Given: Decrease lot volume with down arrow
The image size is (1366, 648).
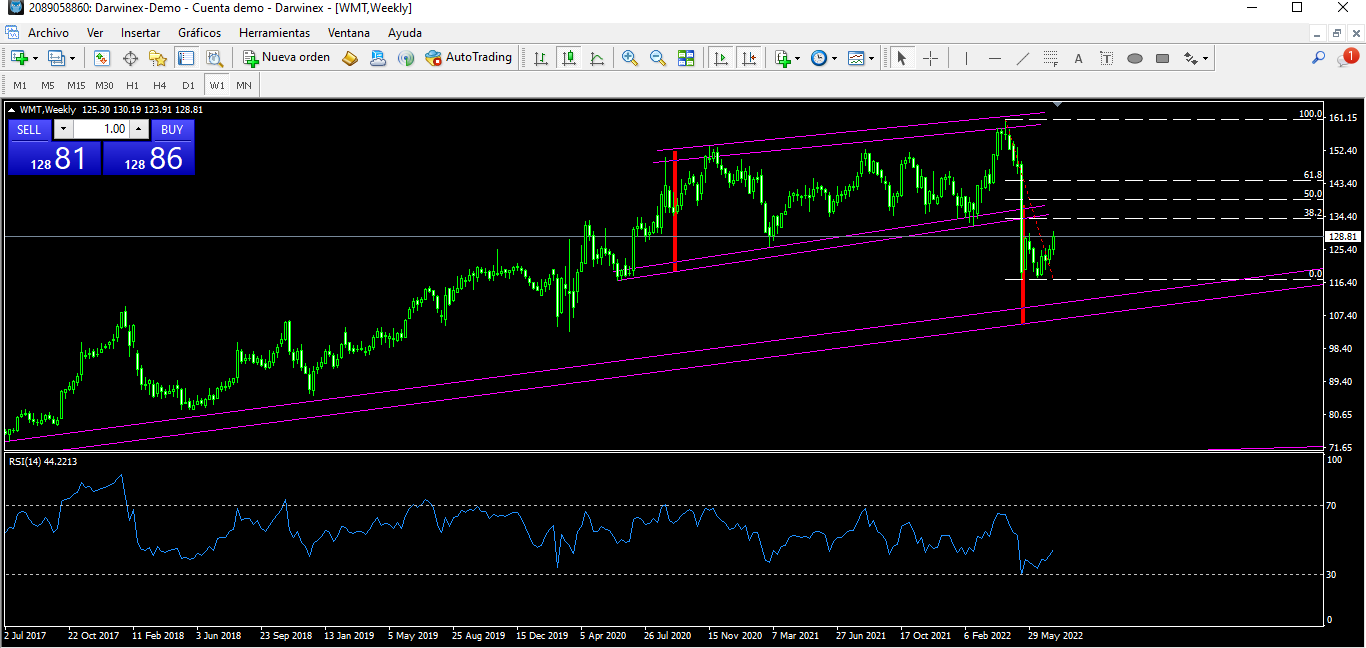Looking at the screenshot, I should click(x=63, y=129).
